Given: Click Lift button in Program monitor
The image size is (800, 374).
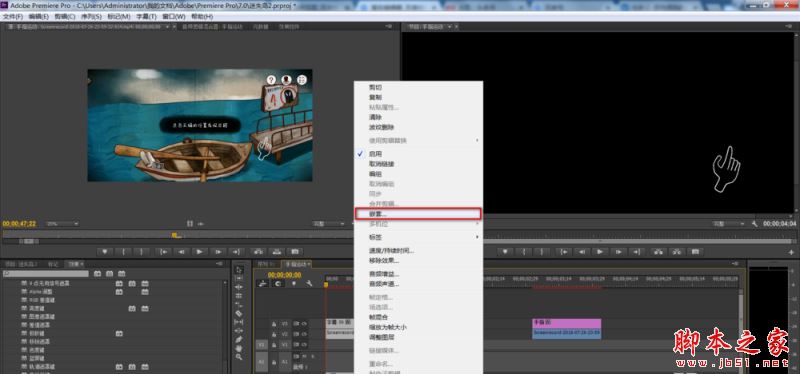Looking at the screenshot, I should click(x=659, y=252).
